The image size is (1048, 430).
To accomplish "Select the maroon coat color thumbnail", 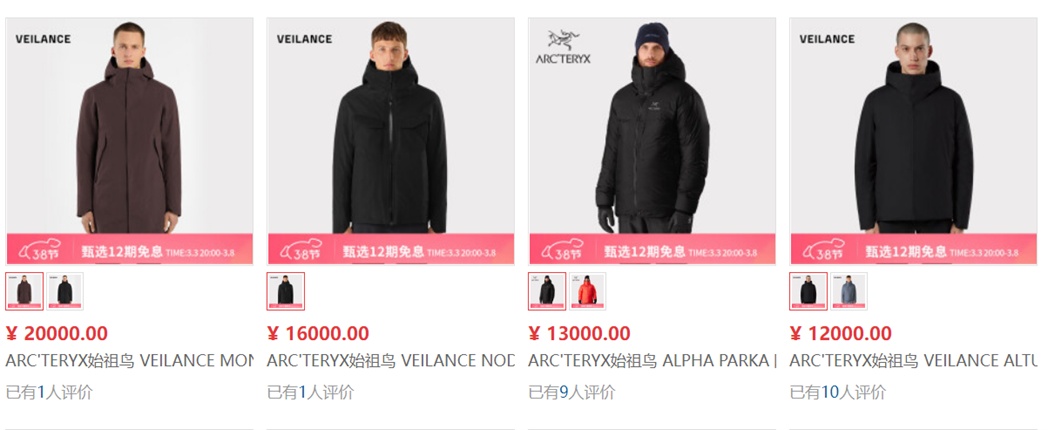I will point(25,291).
